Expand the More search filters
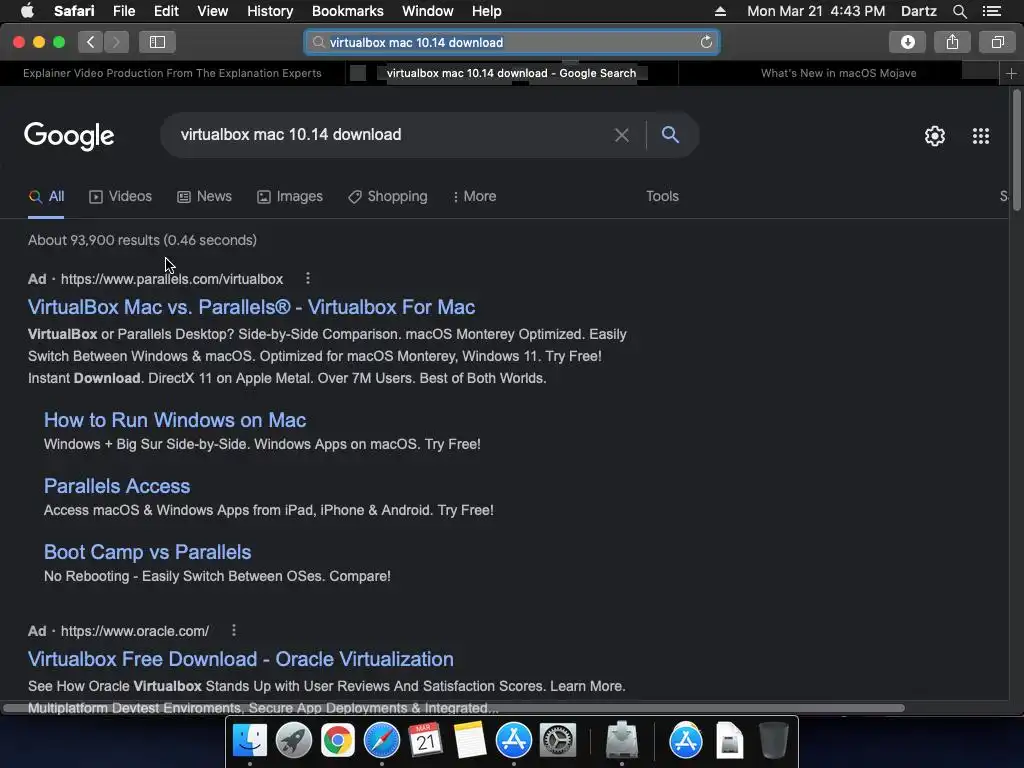 (475, 197)
